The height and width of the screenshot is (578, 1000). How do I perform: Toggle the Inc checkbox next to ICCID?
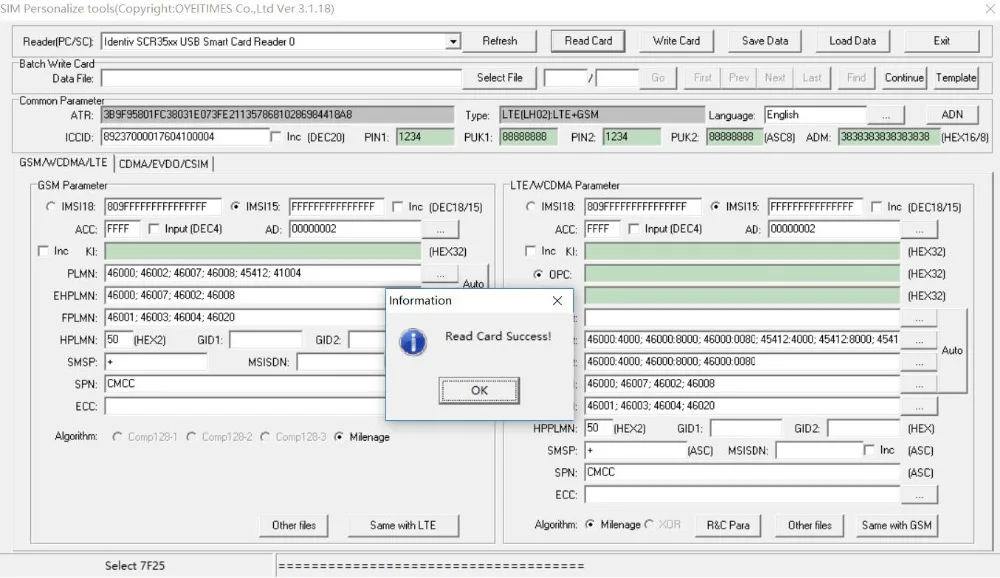coord(276,137)
